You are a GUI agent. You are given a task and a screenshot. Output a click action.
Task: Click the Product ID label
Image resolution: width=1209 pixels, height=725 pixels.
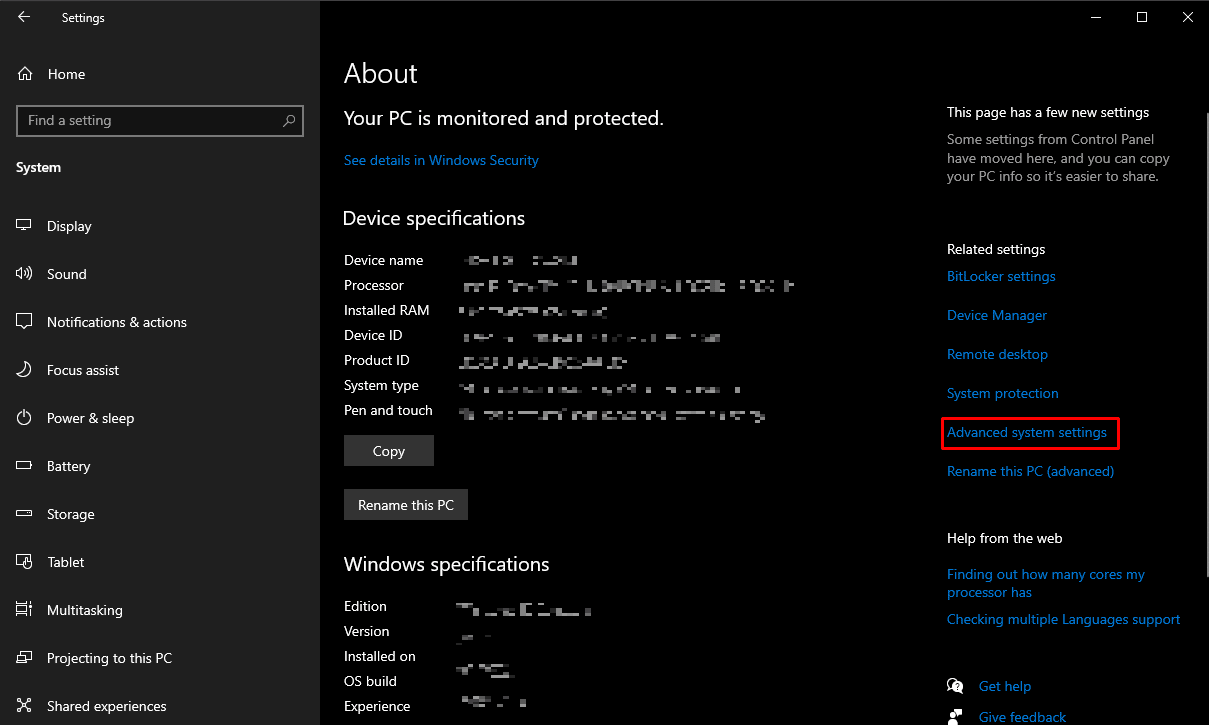click(x=377, y=360)
